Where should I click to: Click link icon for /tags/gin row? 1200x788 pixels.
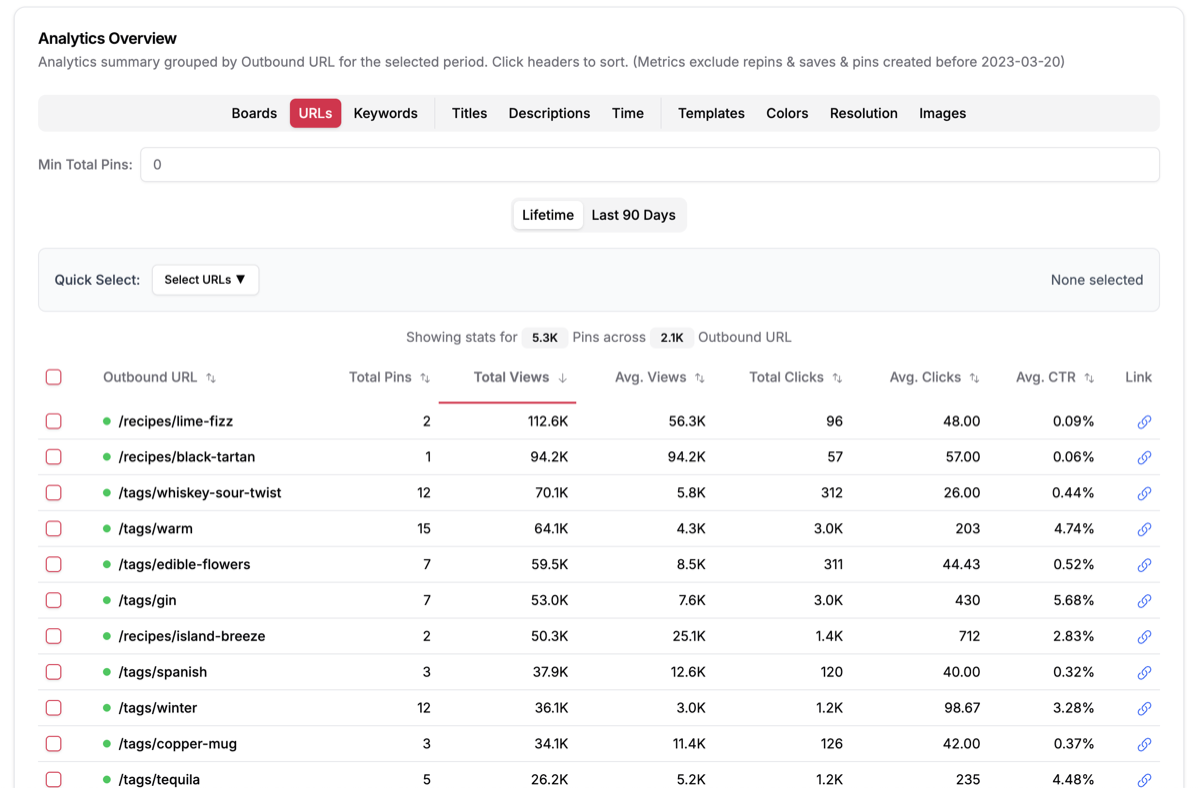tap(1144, 601)
